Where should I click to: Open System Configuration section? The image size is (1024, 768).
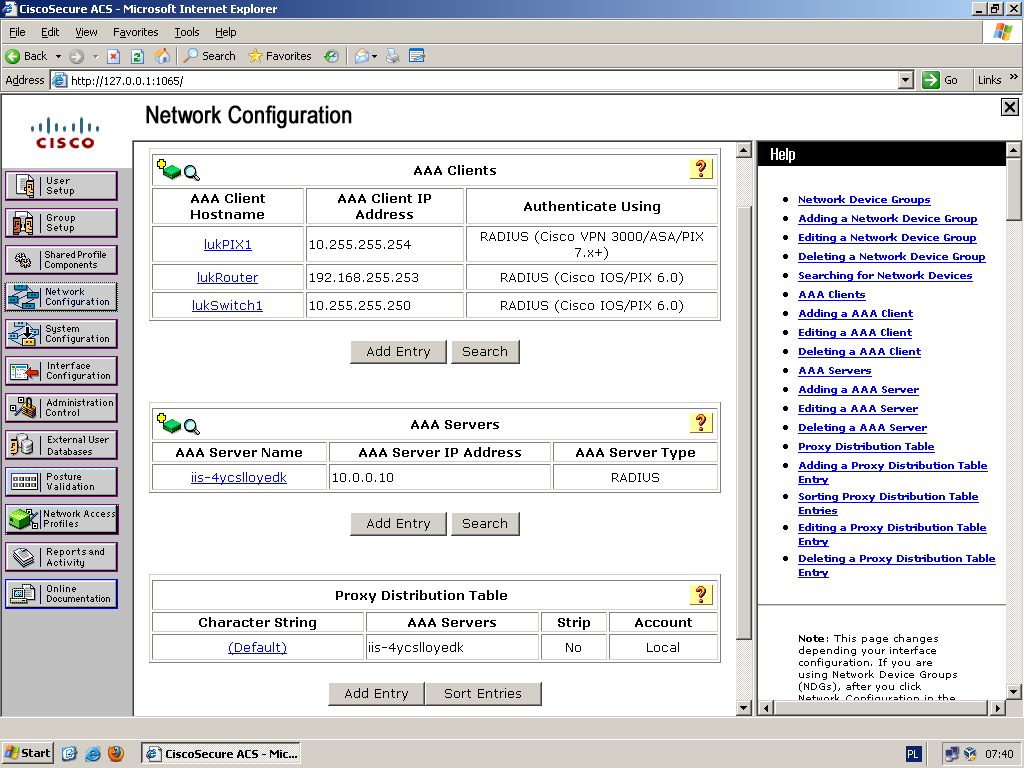click(x=61, y=334)
